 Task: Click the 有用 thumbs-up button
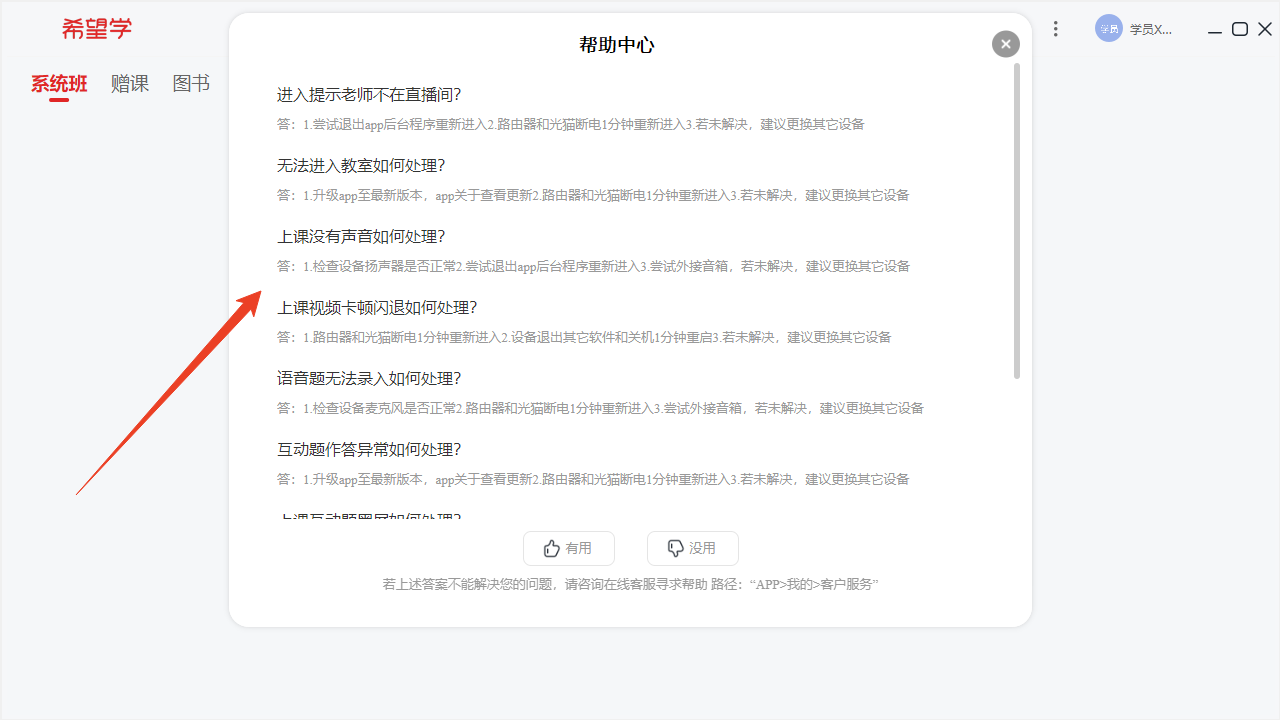(568, 548)
